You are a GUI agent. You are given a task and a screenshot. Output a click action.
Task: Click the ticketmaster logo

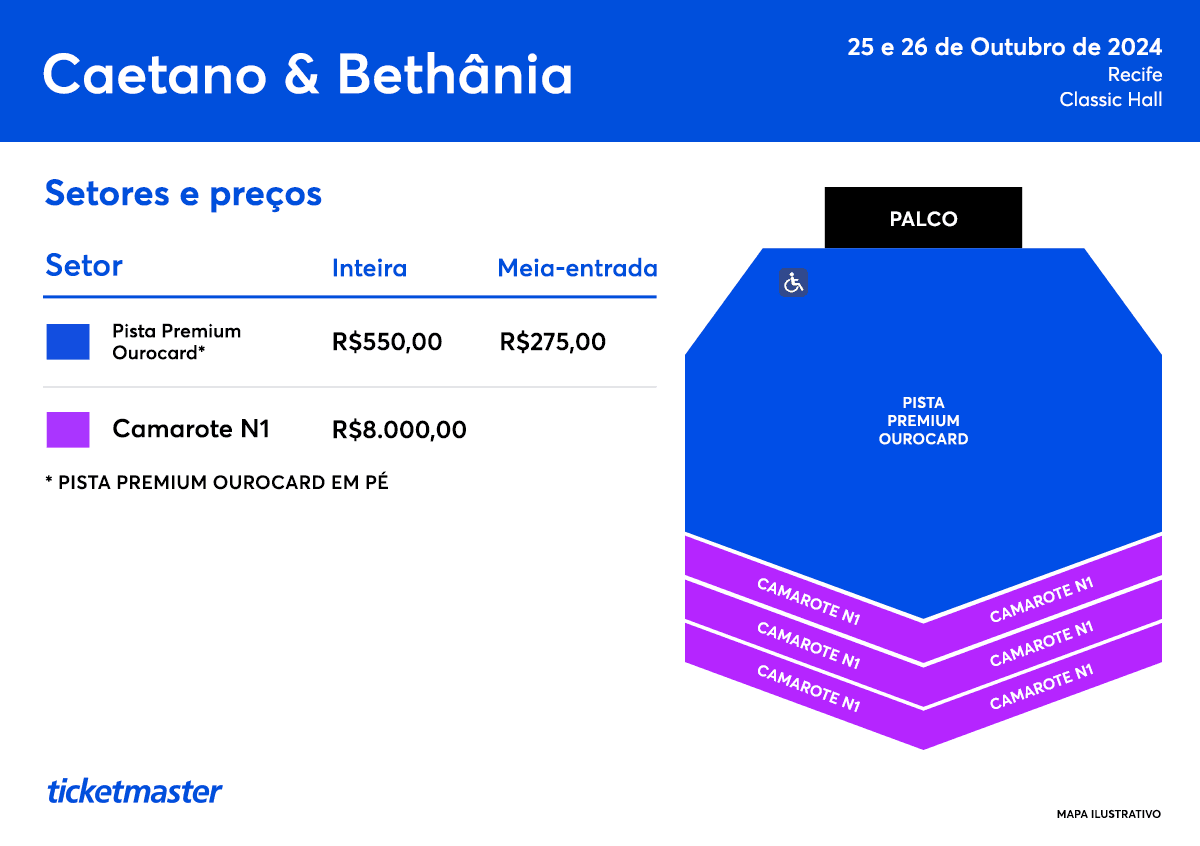[135, 791]
